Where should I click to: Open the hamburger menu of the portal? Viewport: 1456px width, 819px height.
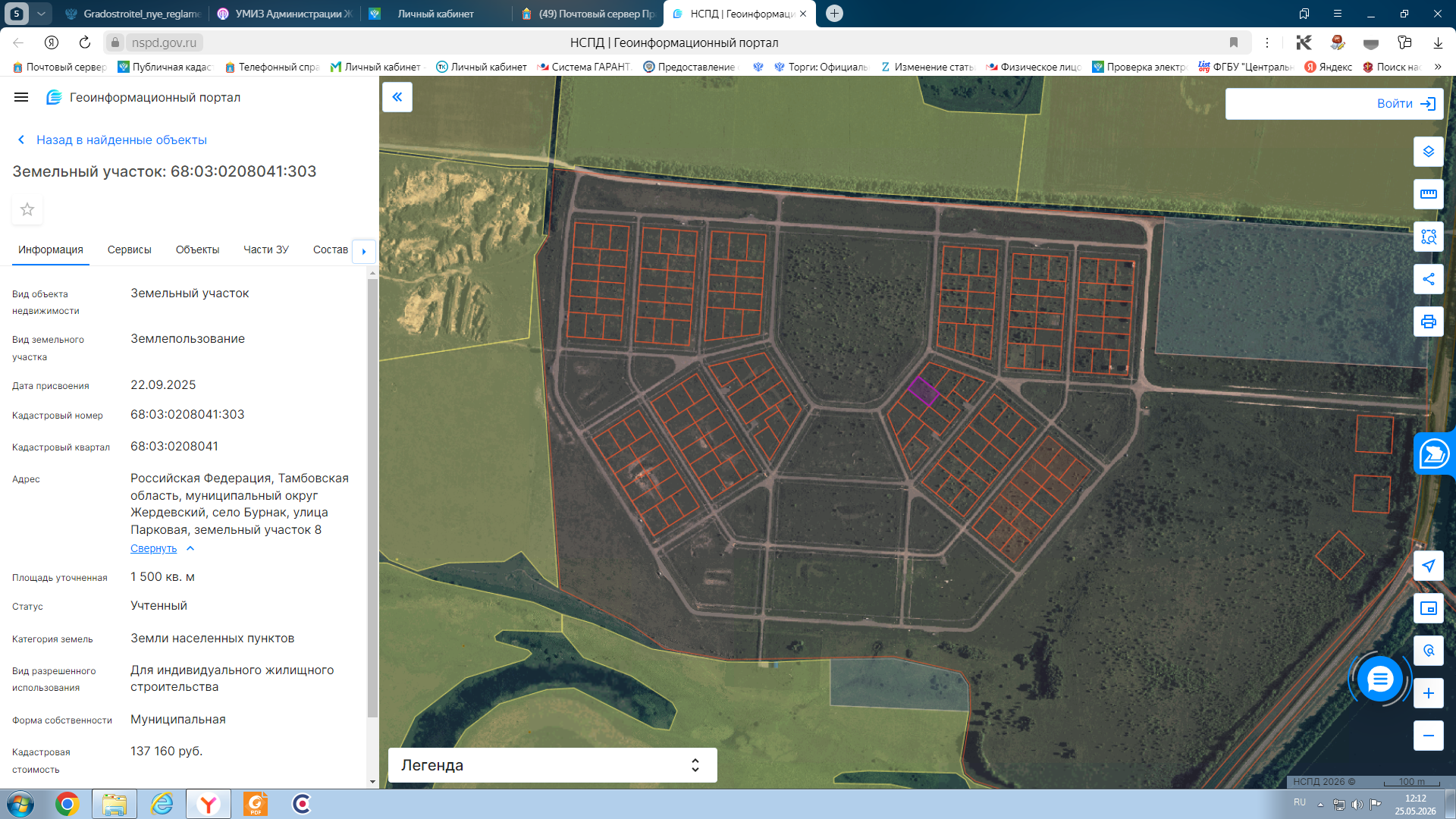pos(21,97)
